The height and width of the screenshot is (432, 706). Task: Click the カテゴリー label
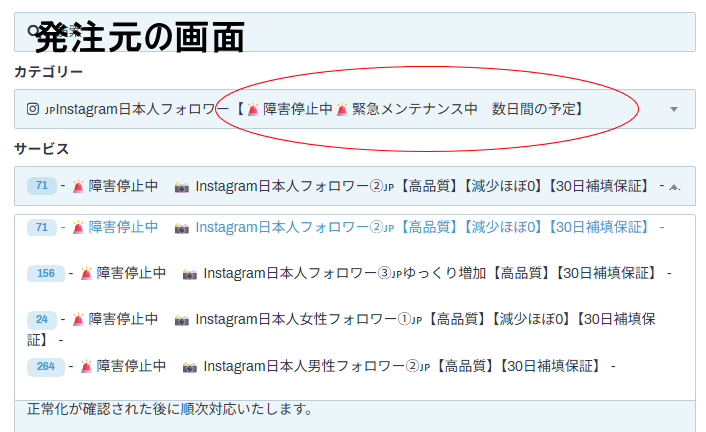point(49,72)
